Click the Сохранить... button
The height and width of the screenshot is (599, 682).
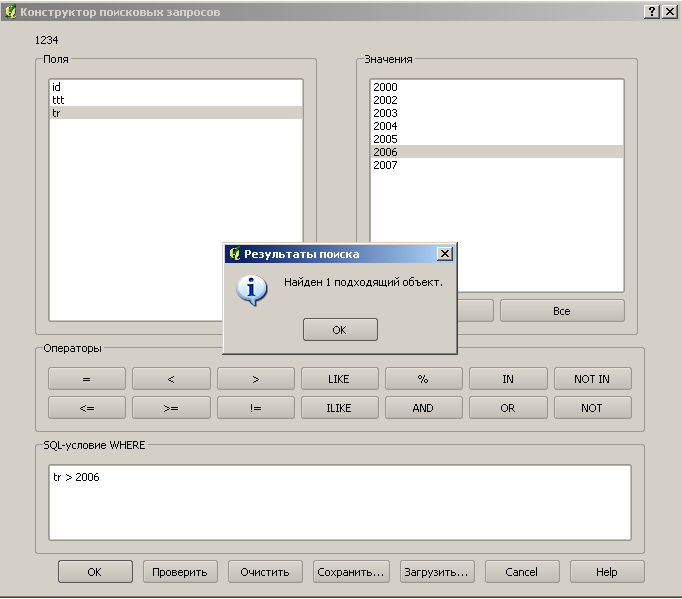pyautogui.click(x=351, y=572)
